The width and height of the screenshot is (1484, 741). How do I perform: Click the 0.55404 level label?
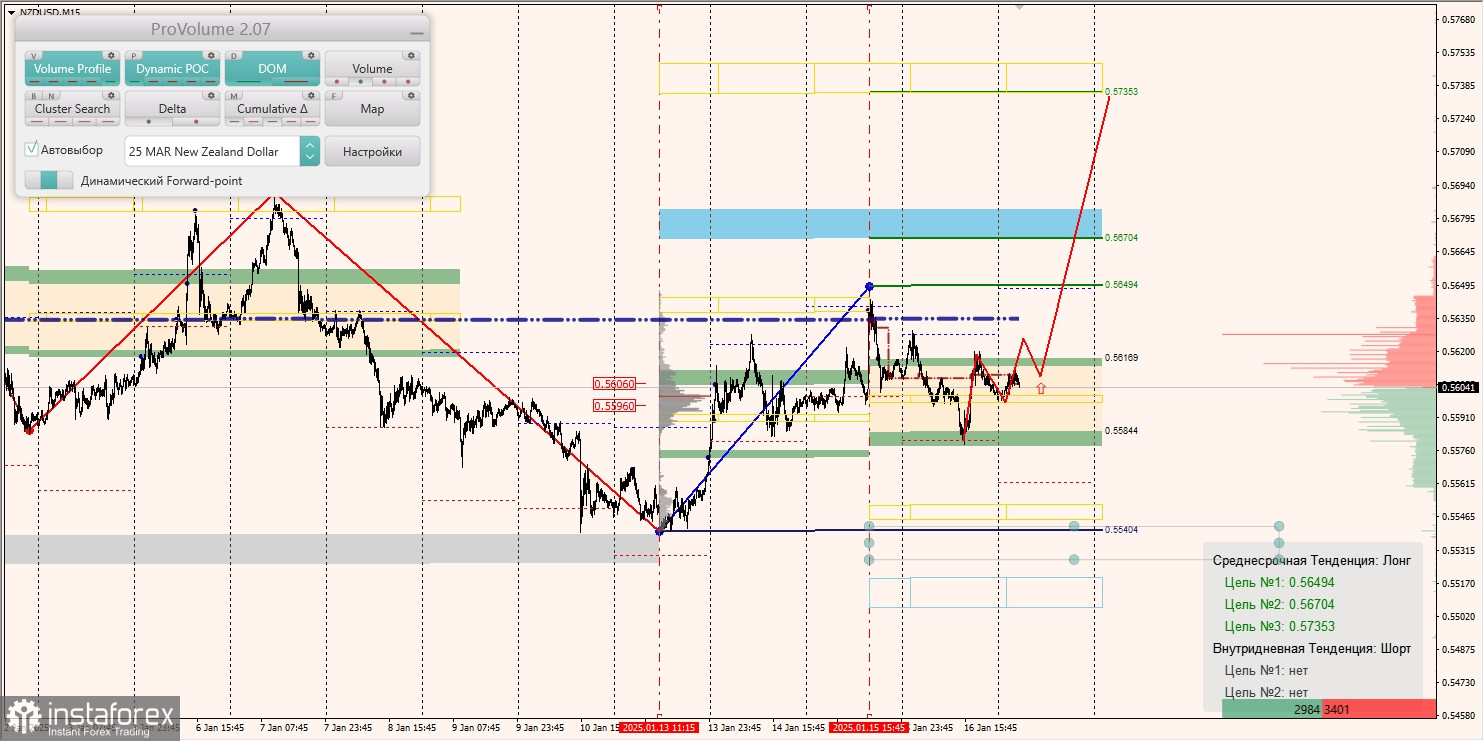(1121, 529)
